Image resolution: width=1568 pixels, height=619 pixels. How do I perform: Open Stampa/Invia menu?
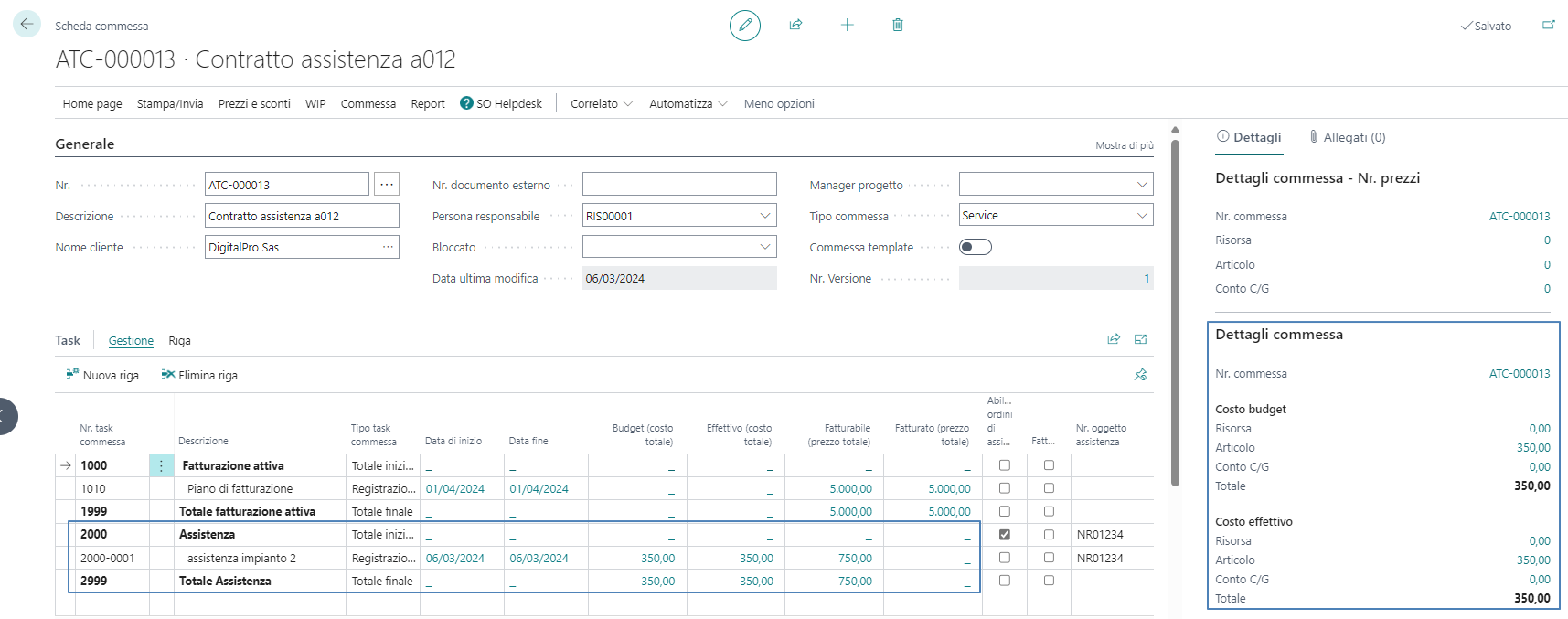tap(170, 103)
